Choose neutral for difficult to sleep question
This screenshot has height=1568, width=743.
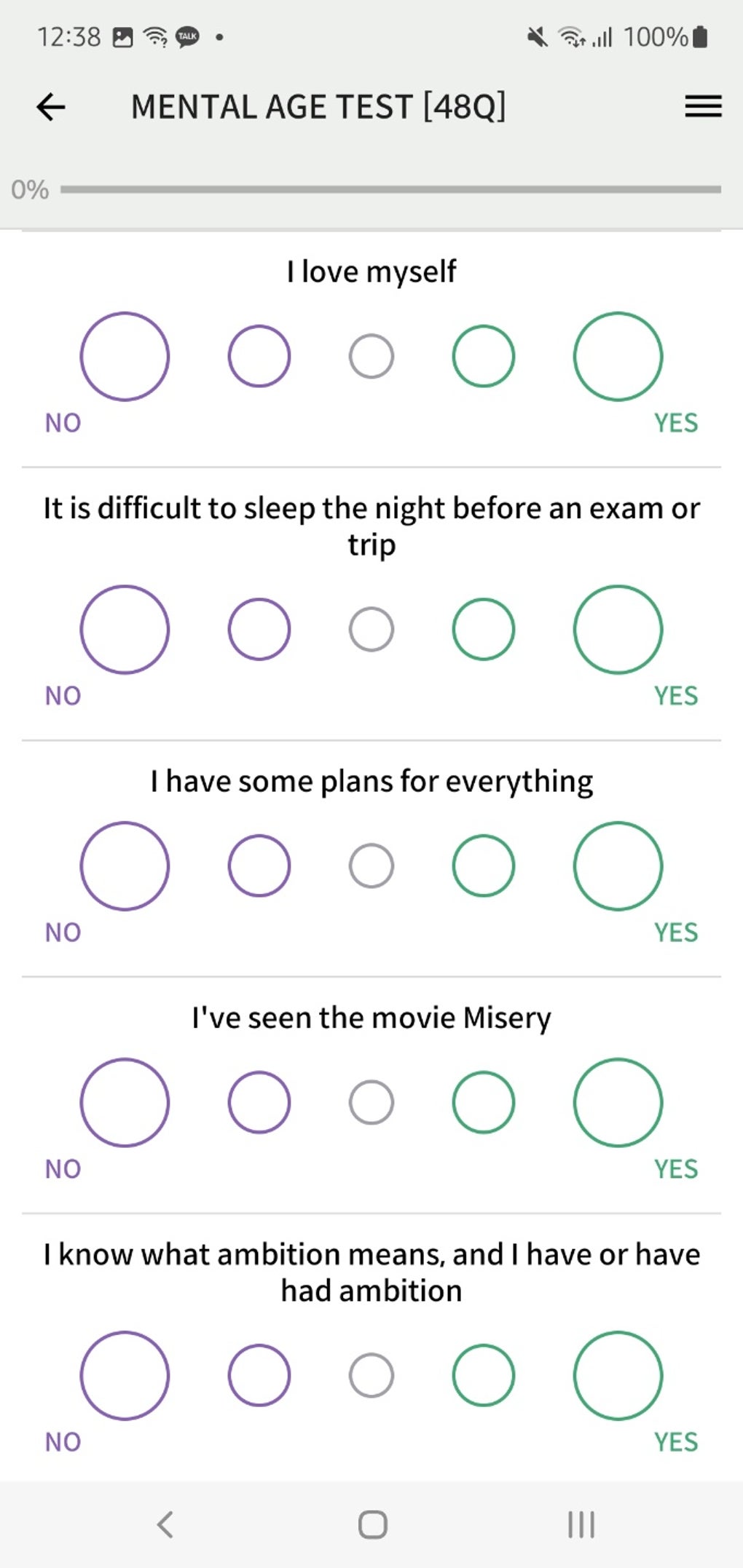371,630
